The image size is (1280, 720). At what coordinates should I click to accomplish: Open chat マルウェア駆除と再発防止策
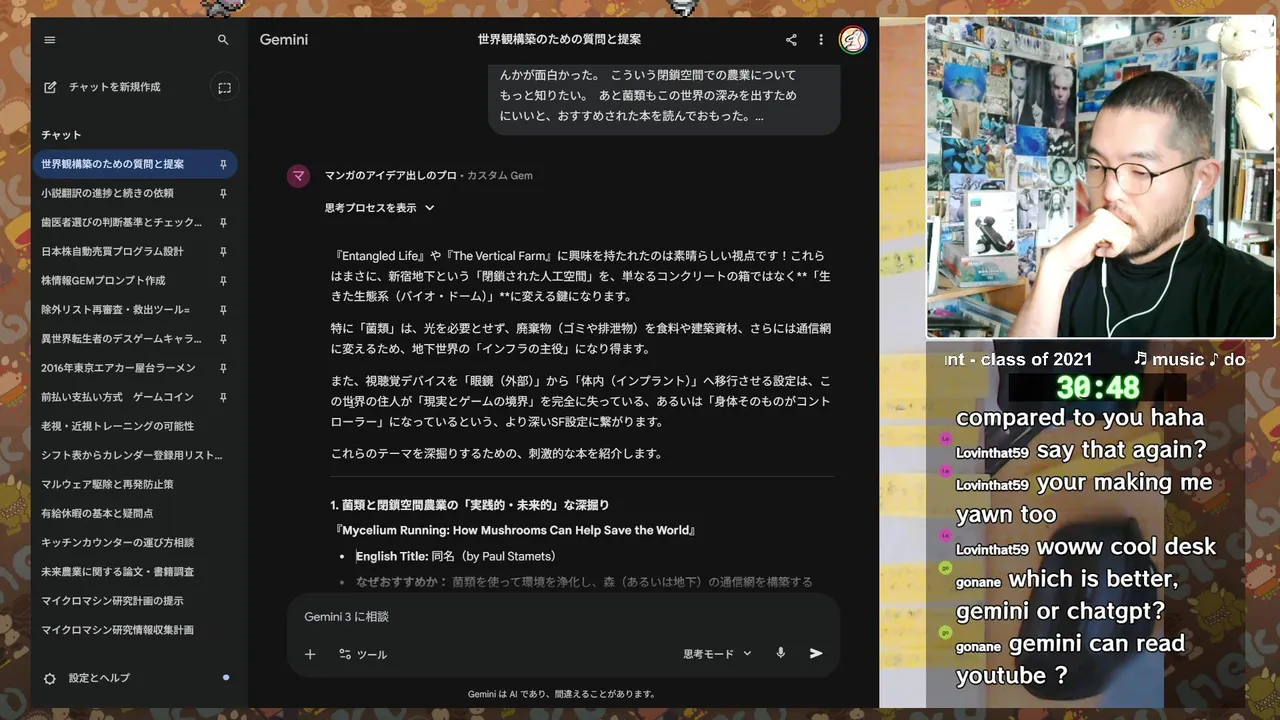pyautogui.click(x=107, y=484)
